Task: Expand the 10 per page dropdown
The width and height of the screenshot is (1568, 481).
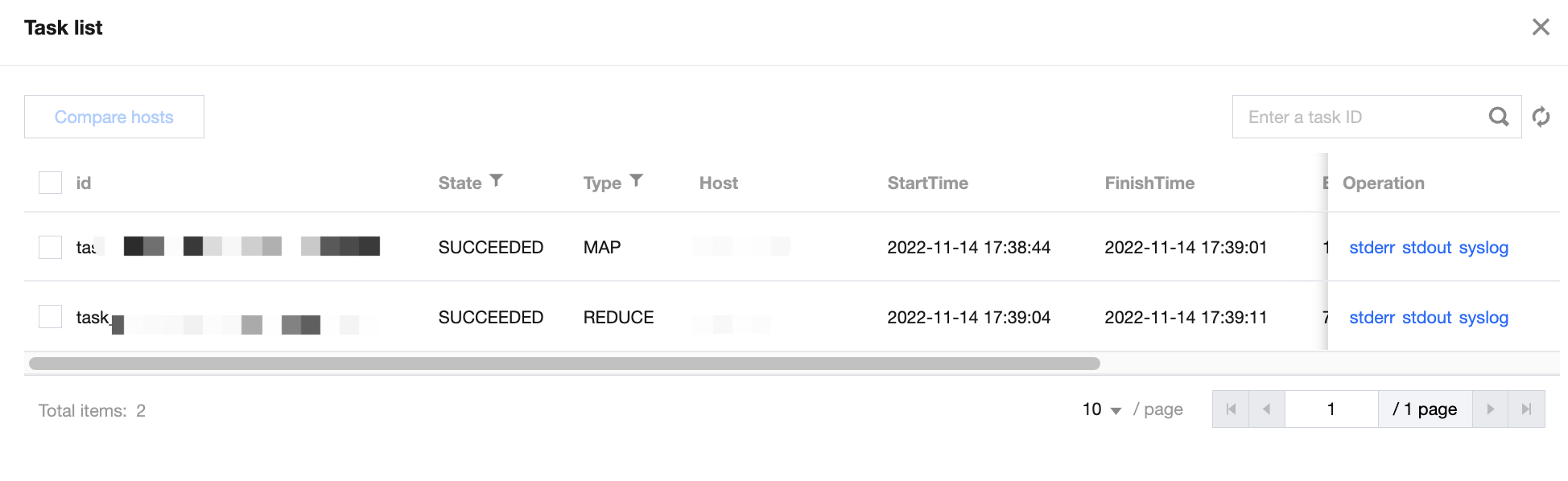Action: click(x=1101, y=409)
